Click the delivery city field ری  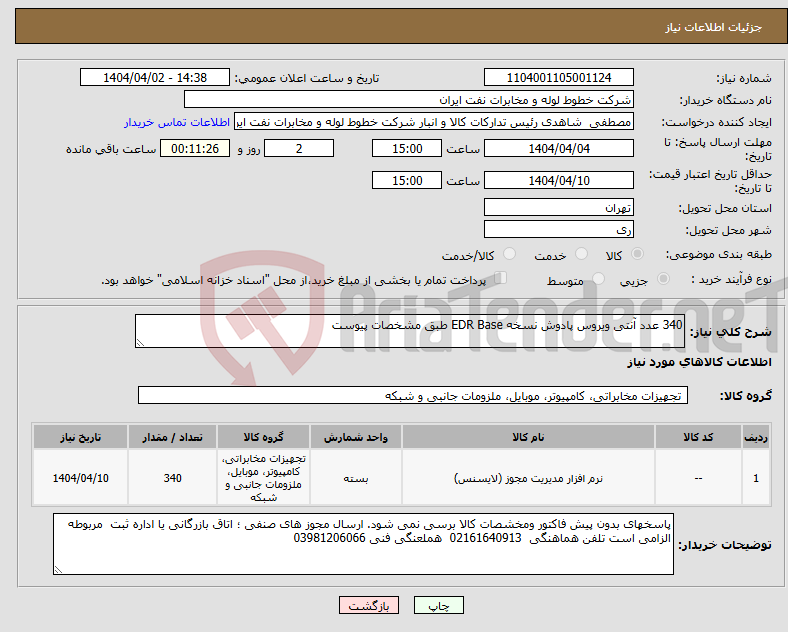pos(559,229)
